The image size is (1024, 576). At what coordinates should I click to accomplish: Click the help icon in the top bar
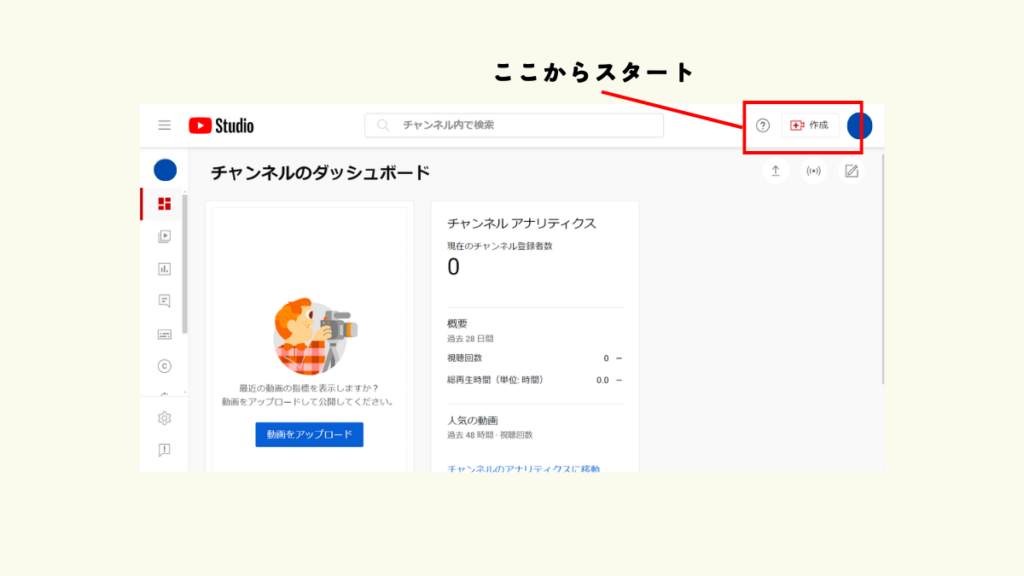763,125
